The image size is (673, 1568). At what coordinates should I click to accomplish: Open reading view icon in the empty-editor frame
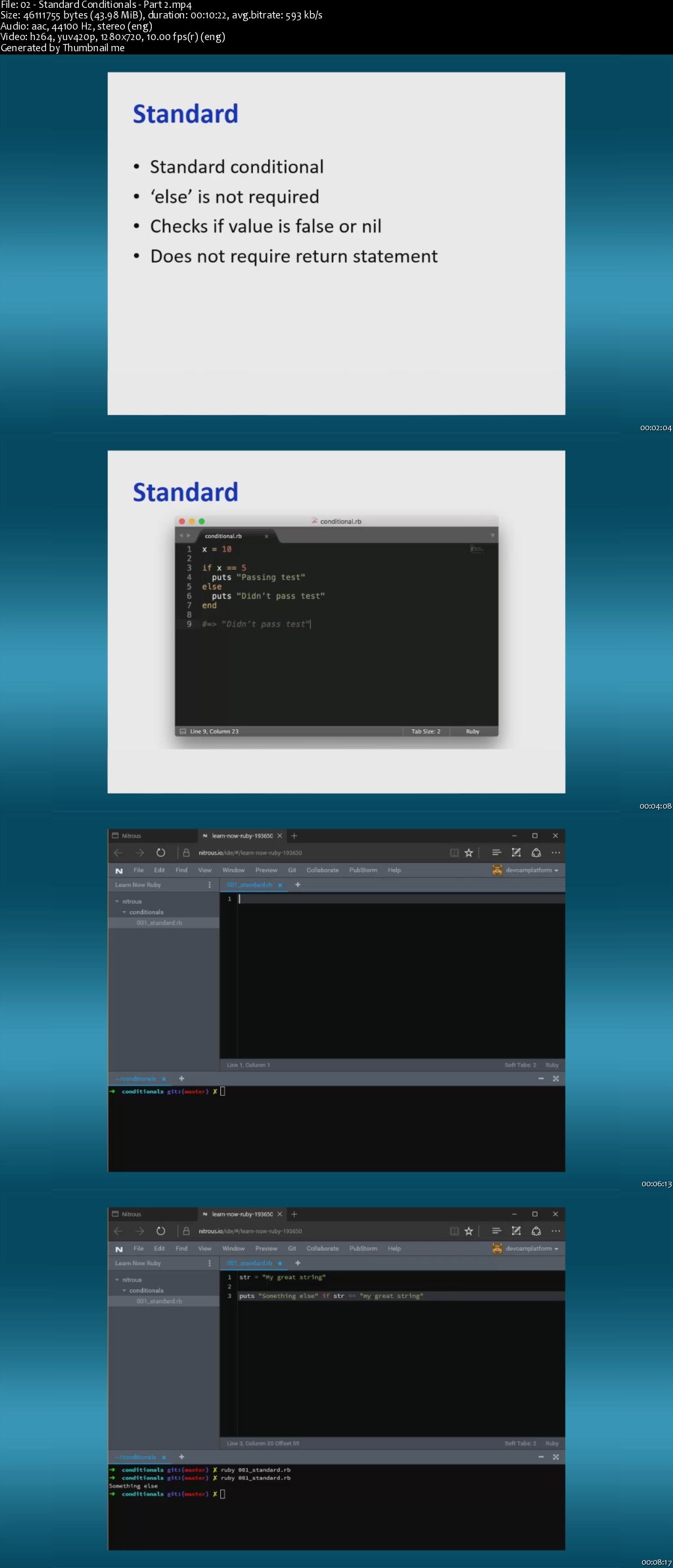[454, 853]
